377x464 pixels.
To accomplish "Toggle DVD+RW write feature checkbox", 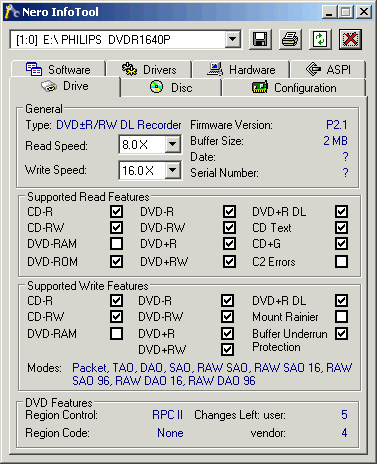I will tap(227, 349).
